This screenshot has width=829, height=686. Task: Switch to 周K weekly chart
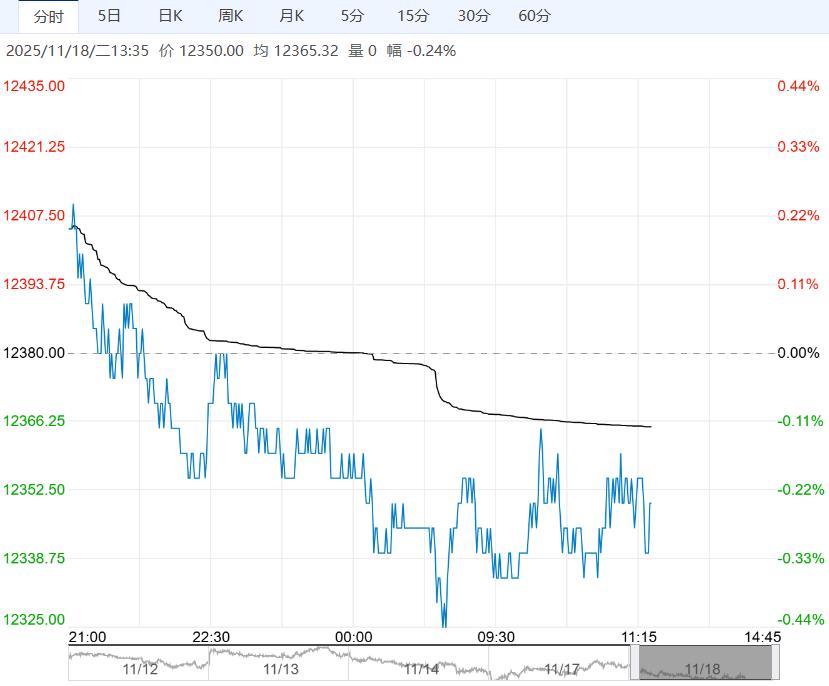pyautogui.click(x=231, y=16)
